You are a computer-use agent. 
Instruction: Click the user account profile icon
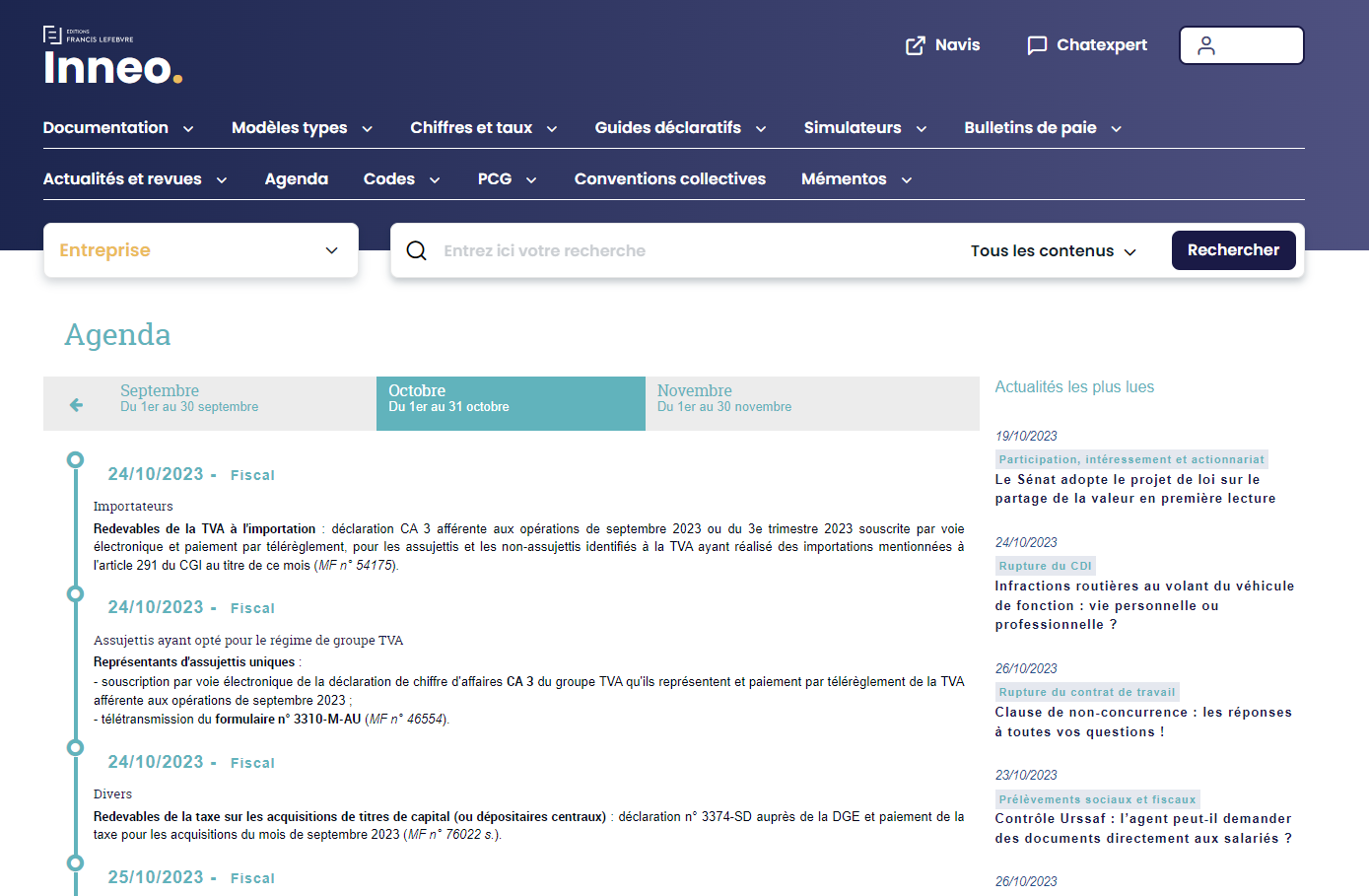pyautogui.click(x=1206, y=45)
